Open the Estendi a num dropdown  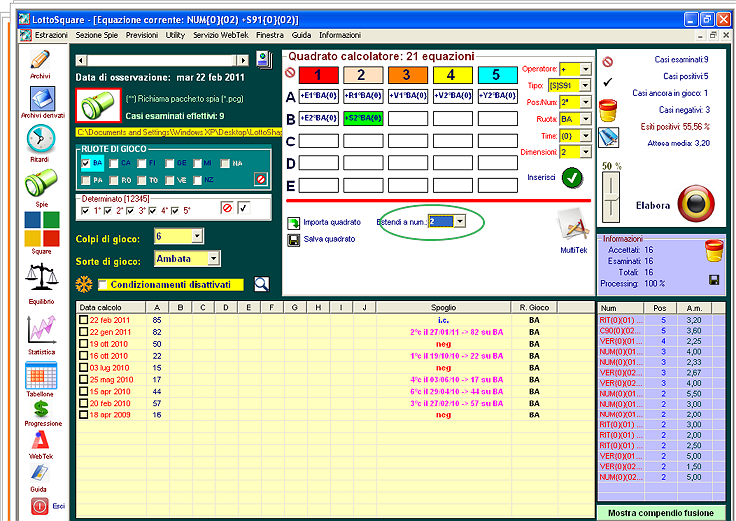[x=460, y=222]
